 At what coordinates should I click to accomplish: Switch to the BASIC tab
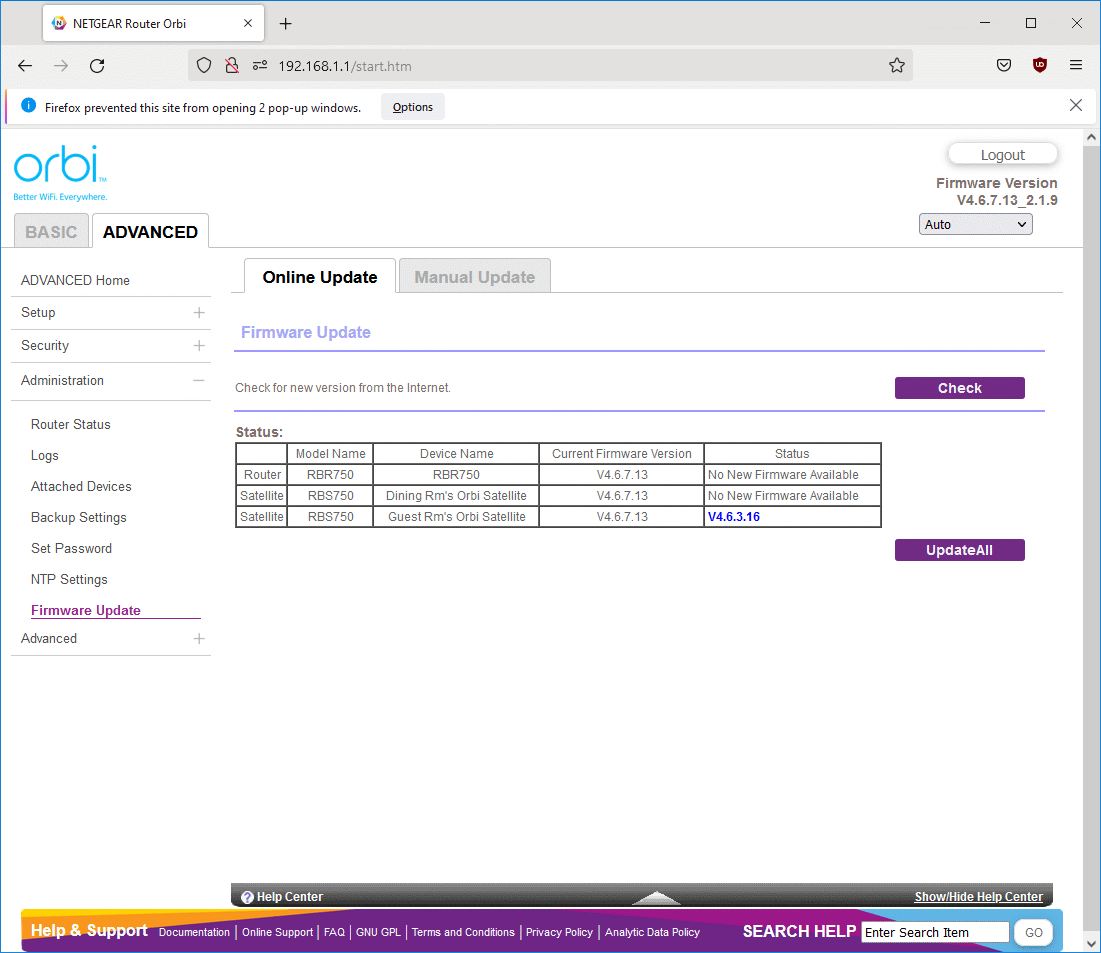51,232
